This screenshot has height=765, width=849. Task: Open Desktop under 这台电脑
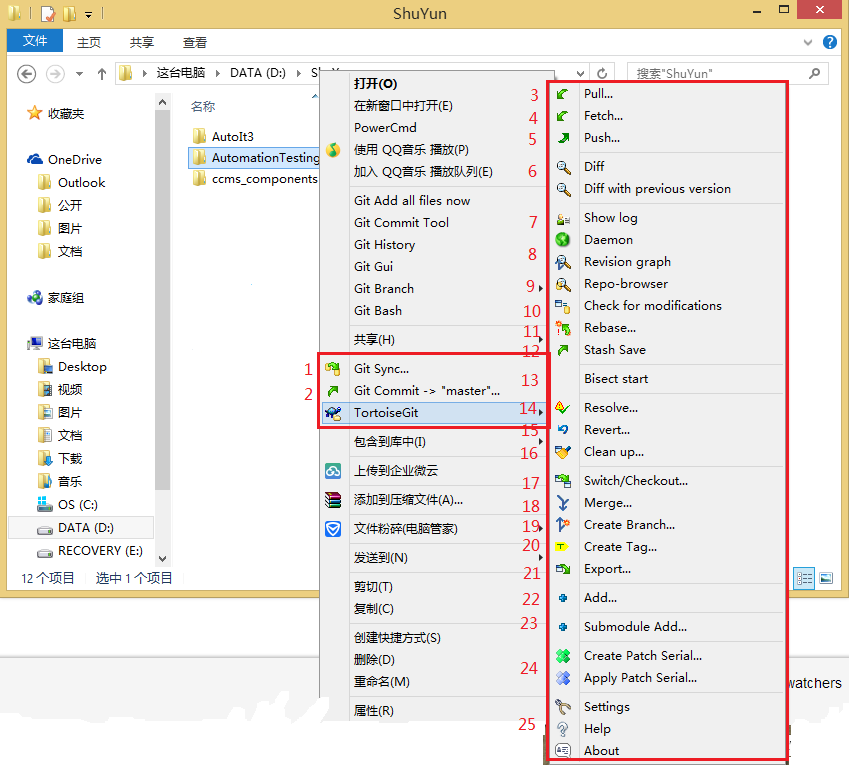tap(72, 367)
